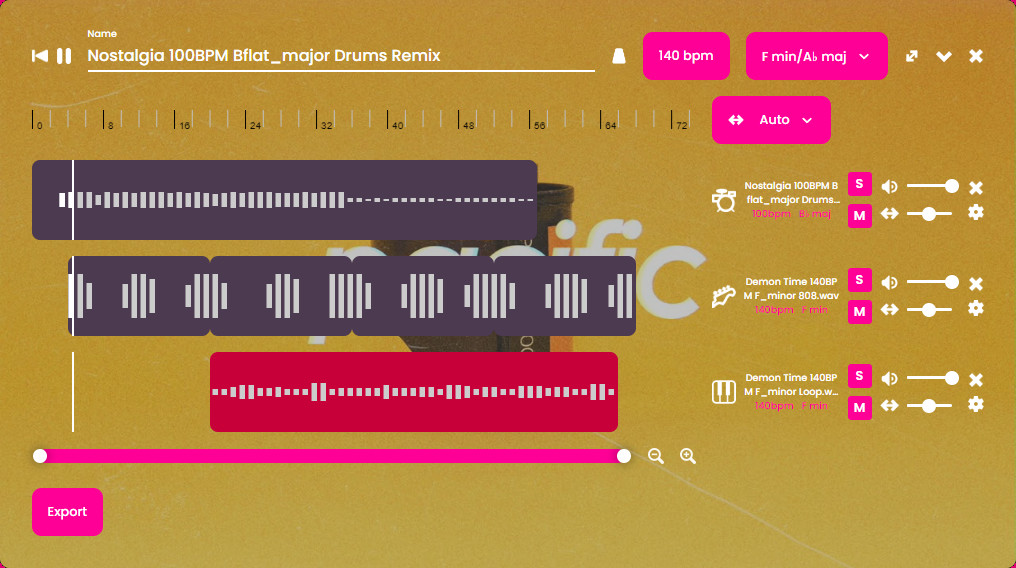Screen dimensions: 1016x568
Task: Adjust the 808 track volume slider
Action: (932, 282)
